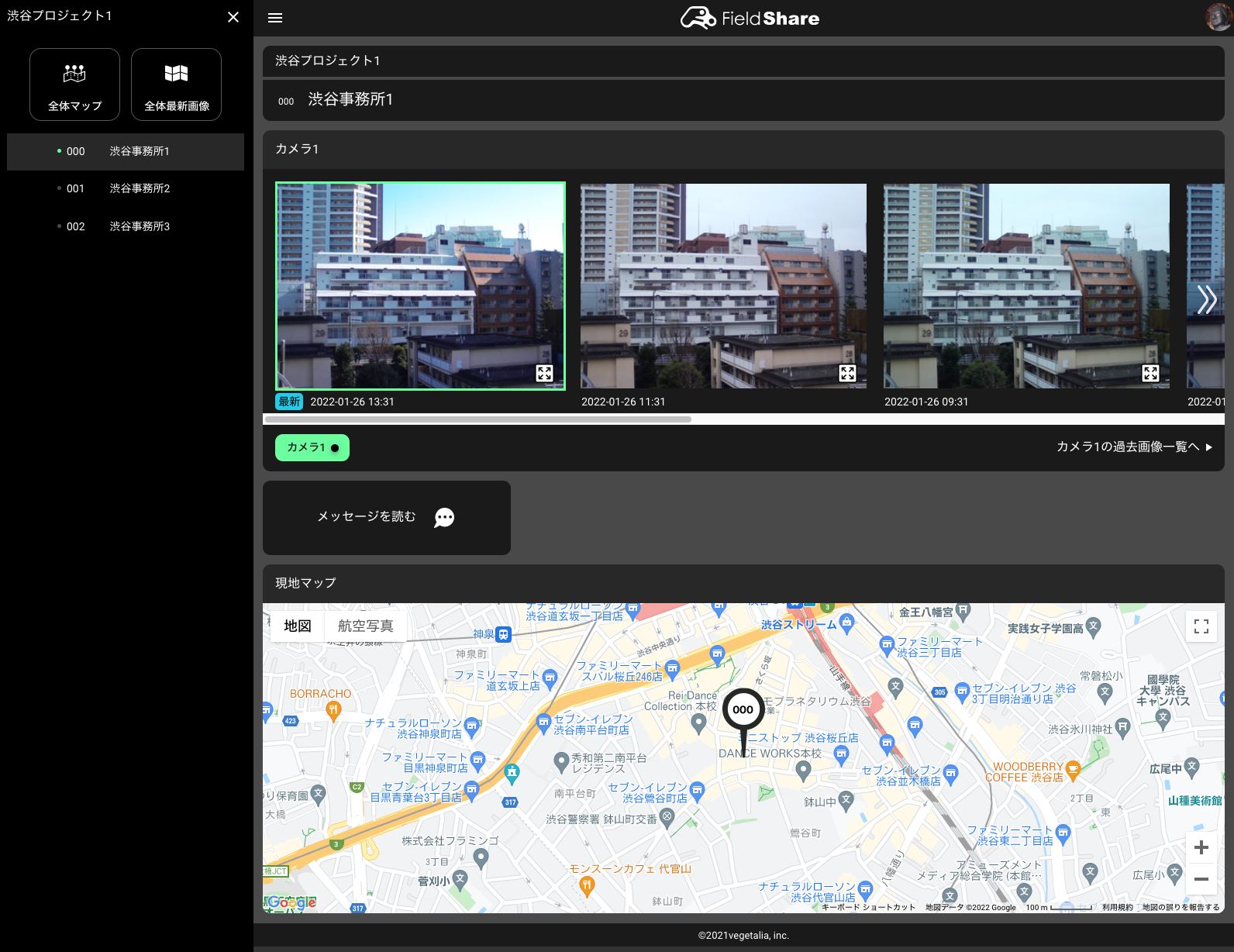The image size is (1234, 952).
Task: Close the 渋谷プロジェクト1 sidebar panel
Action: 233,17
